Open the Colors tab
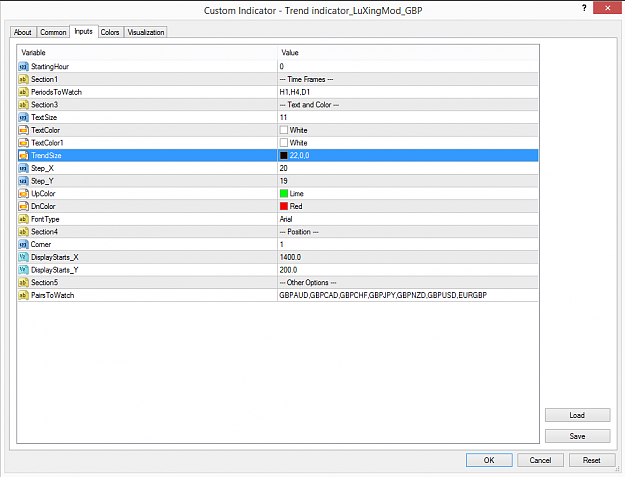 click(110, 32)
